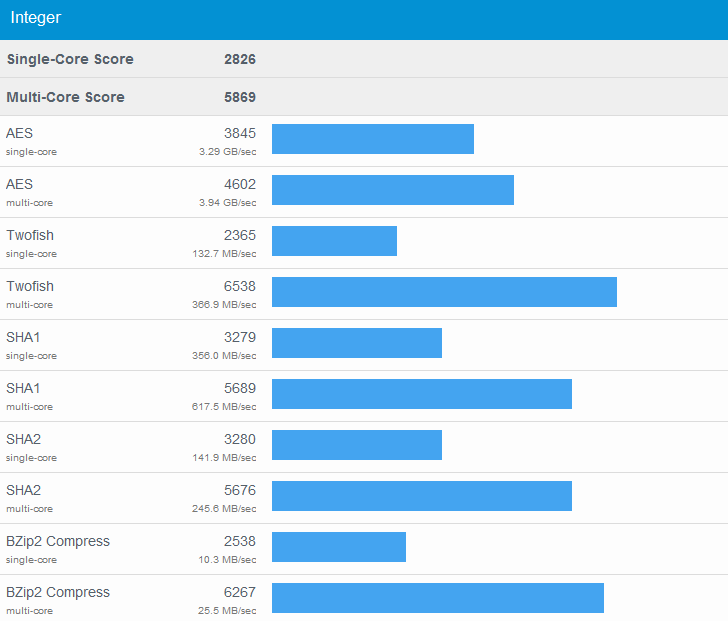Click the SHA1 multi-core result bar
The image size is (728, 621).
421,394
